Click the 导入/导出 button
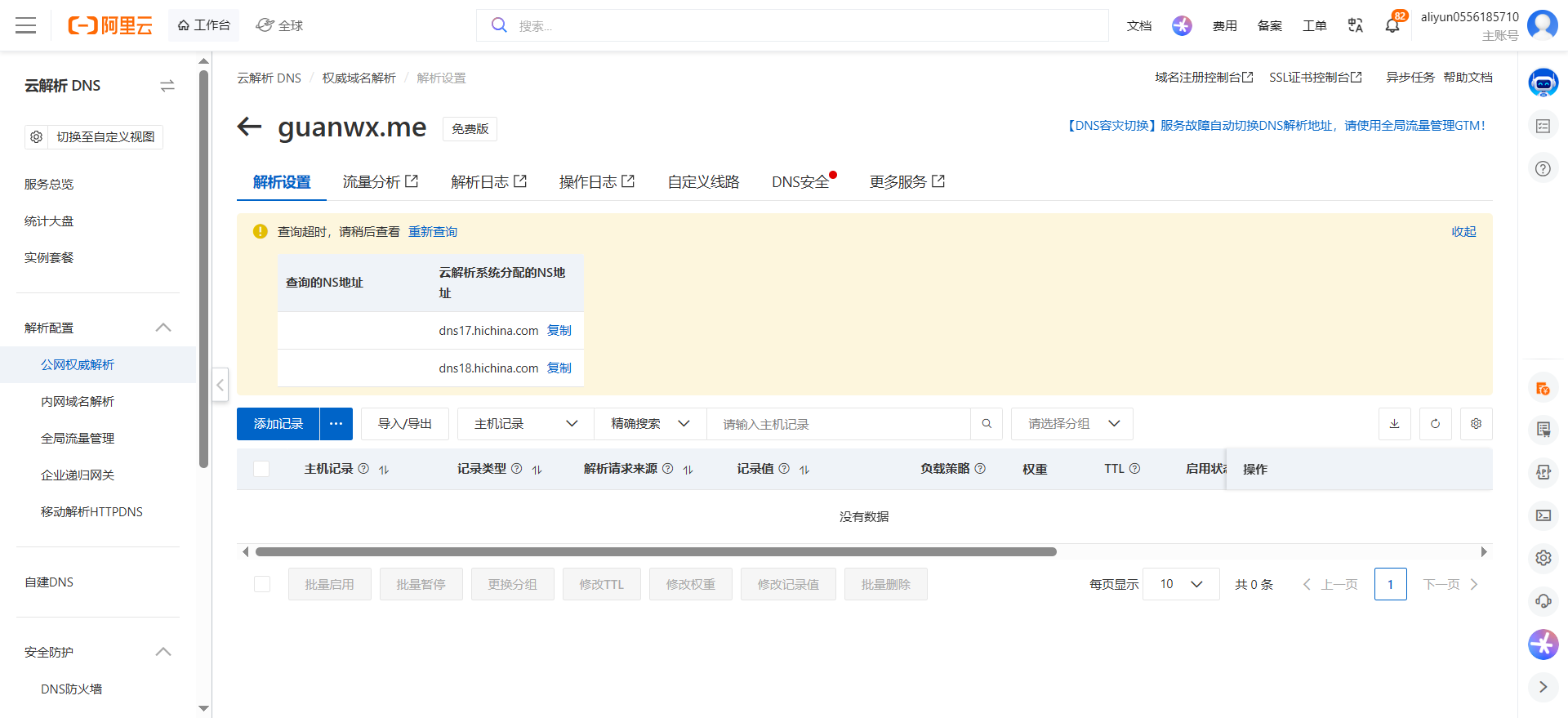This screenshot has width=1568, height=718. (x=405, y=424)
